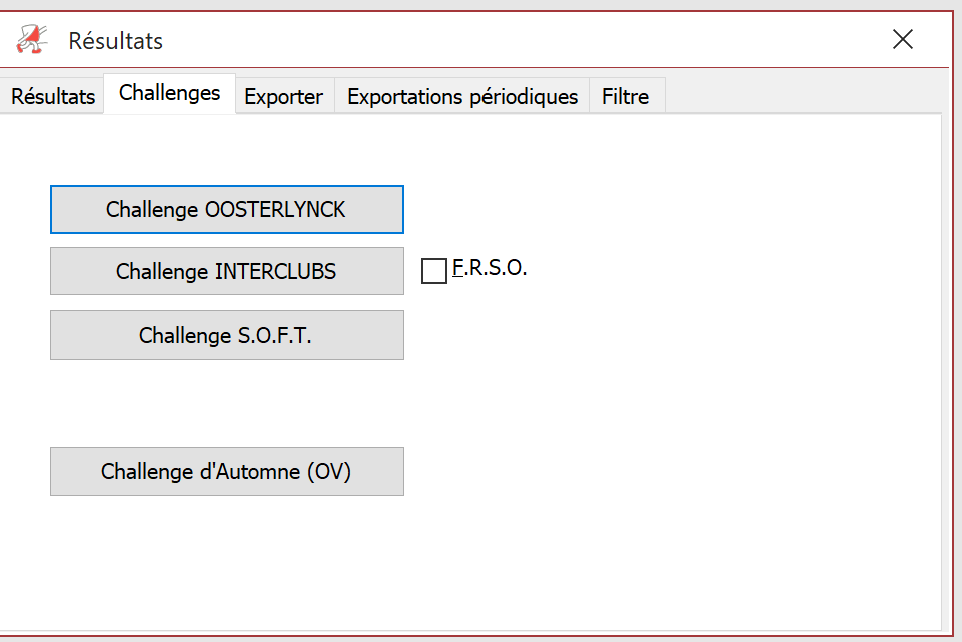The image size is (962, 642).
Task: Click the empty title bar area
Action: point(521,39)
